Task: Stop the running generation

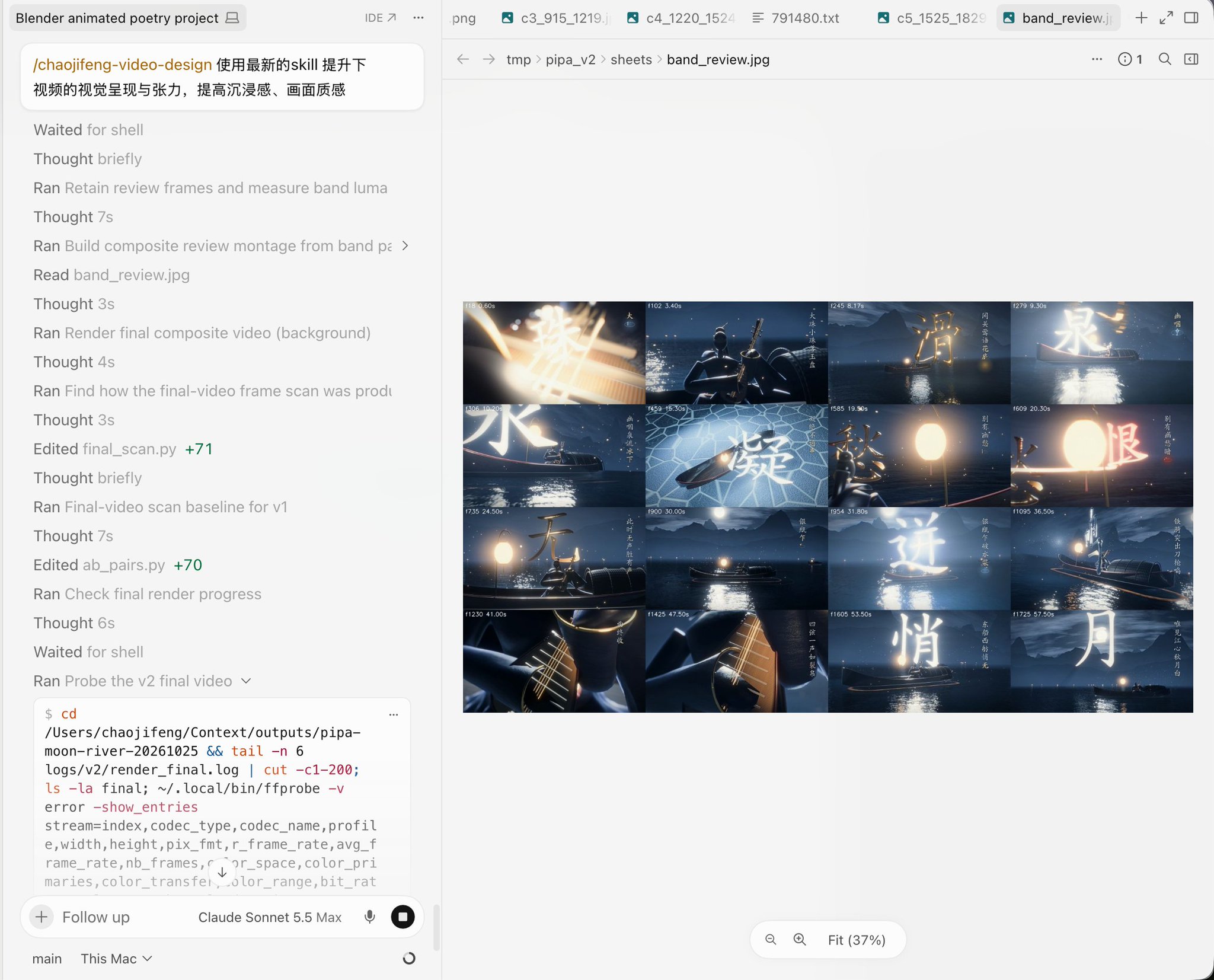Action: click(x=403, y=917)
